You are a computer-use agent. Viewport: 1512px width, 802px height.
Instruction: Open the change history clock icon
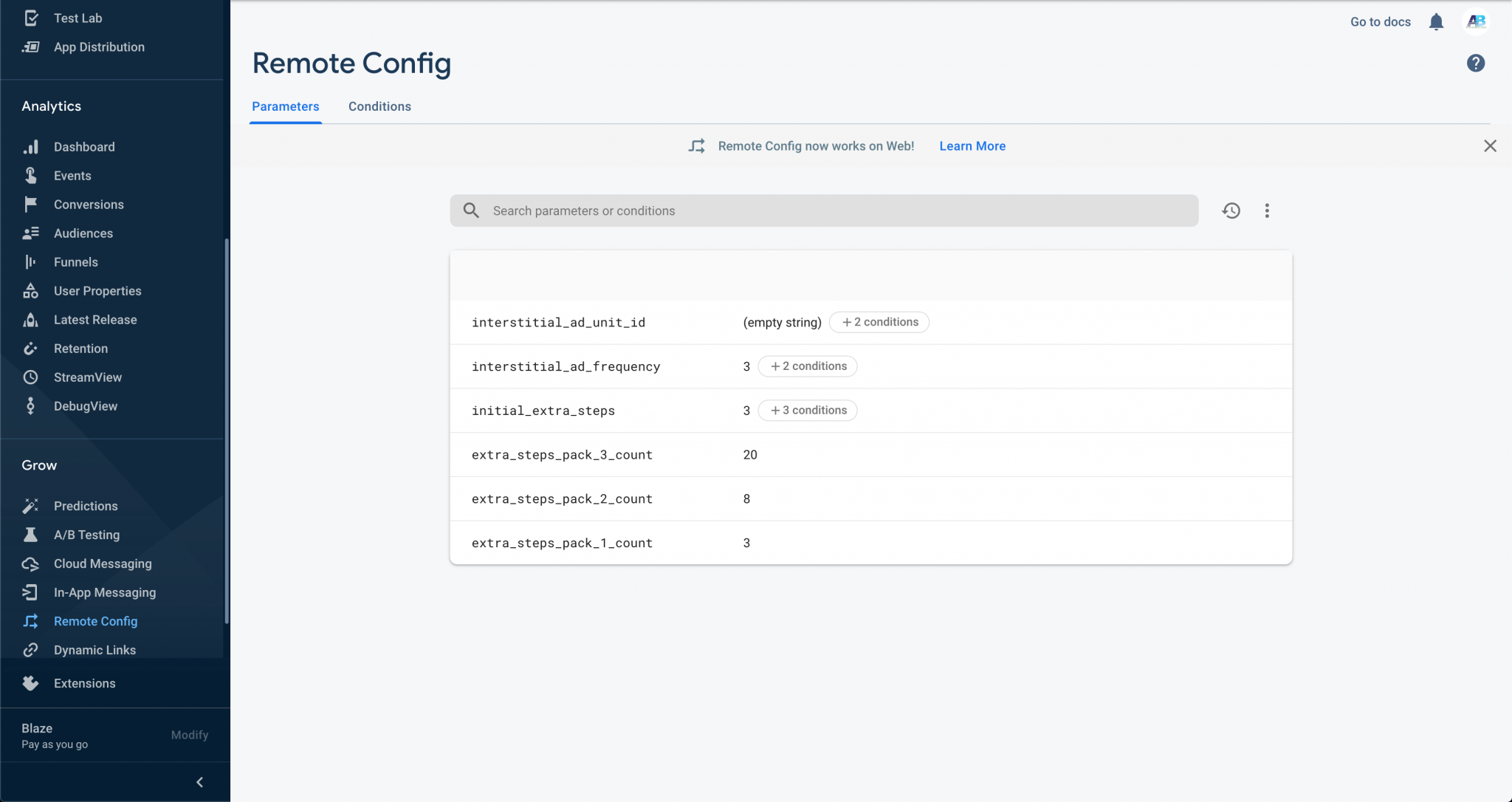tap(1231, 210)
